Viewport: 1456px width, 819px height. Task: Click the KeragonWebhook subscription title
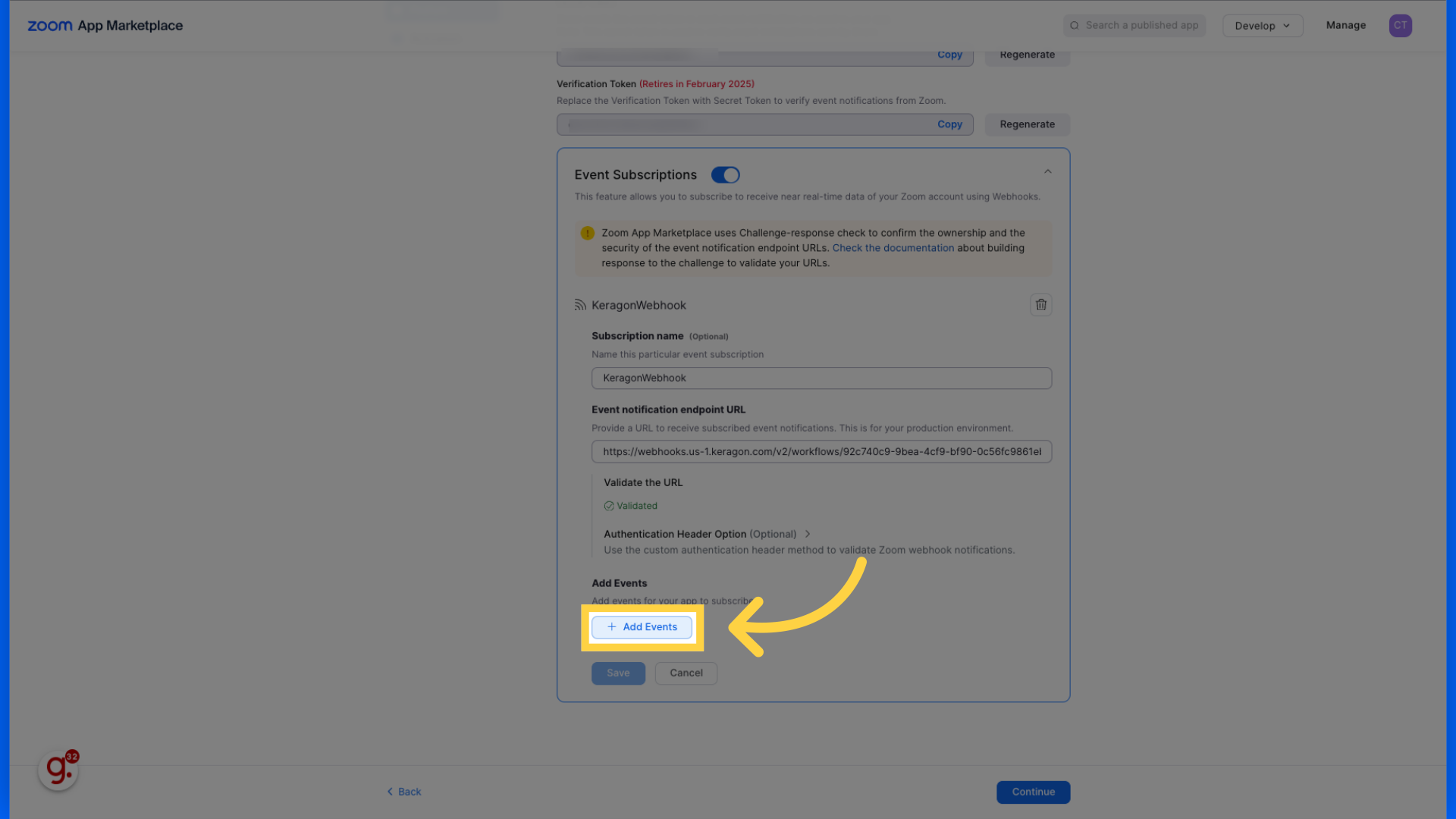[639, 305]
